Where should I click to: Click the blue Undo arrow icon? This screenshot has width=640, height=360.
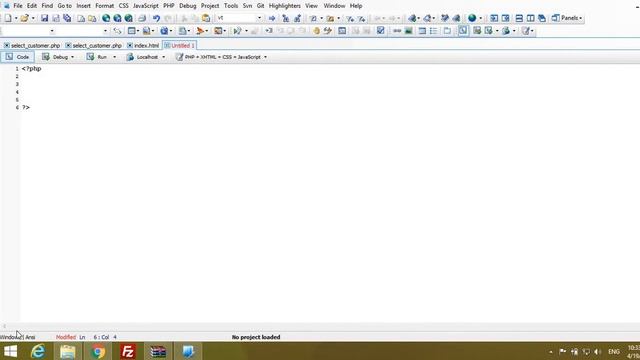pos(156,18)
